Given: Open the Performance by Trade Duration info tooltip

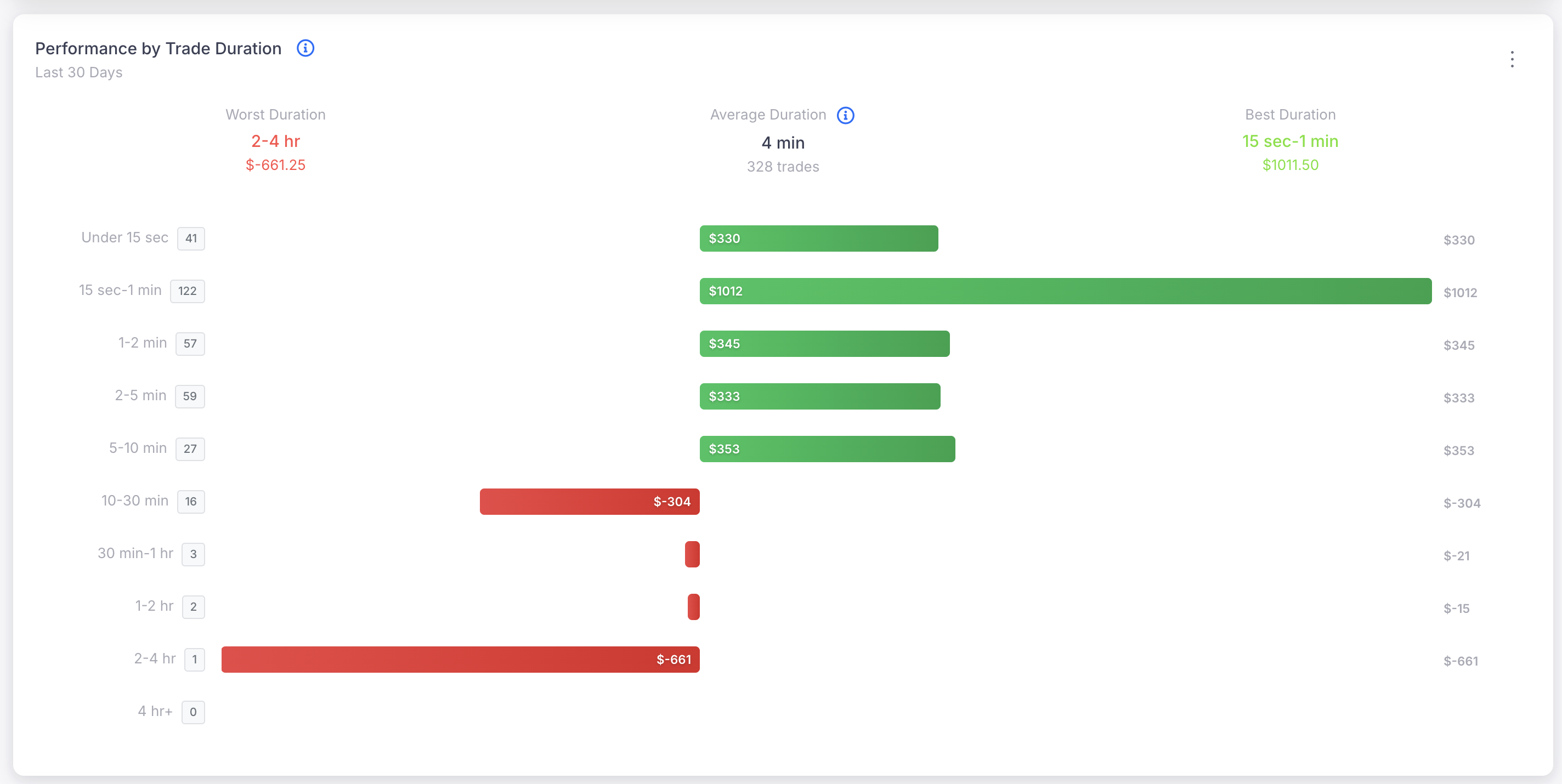Looking at the screenshot, I should (x=305, y=48).
